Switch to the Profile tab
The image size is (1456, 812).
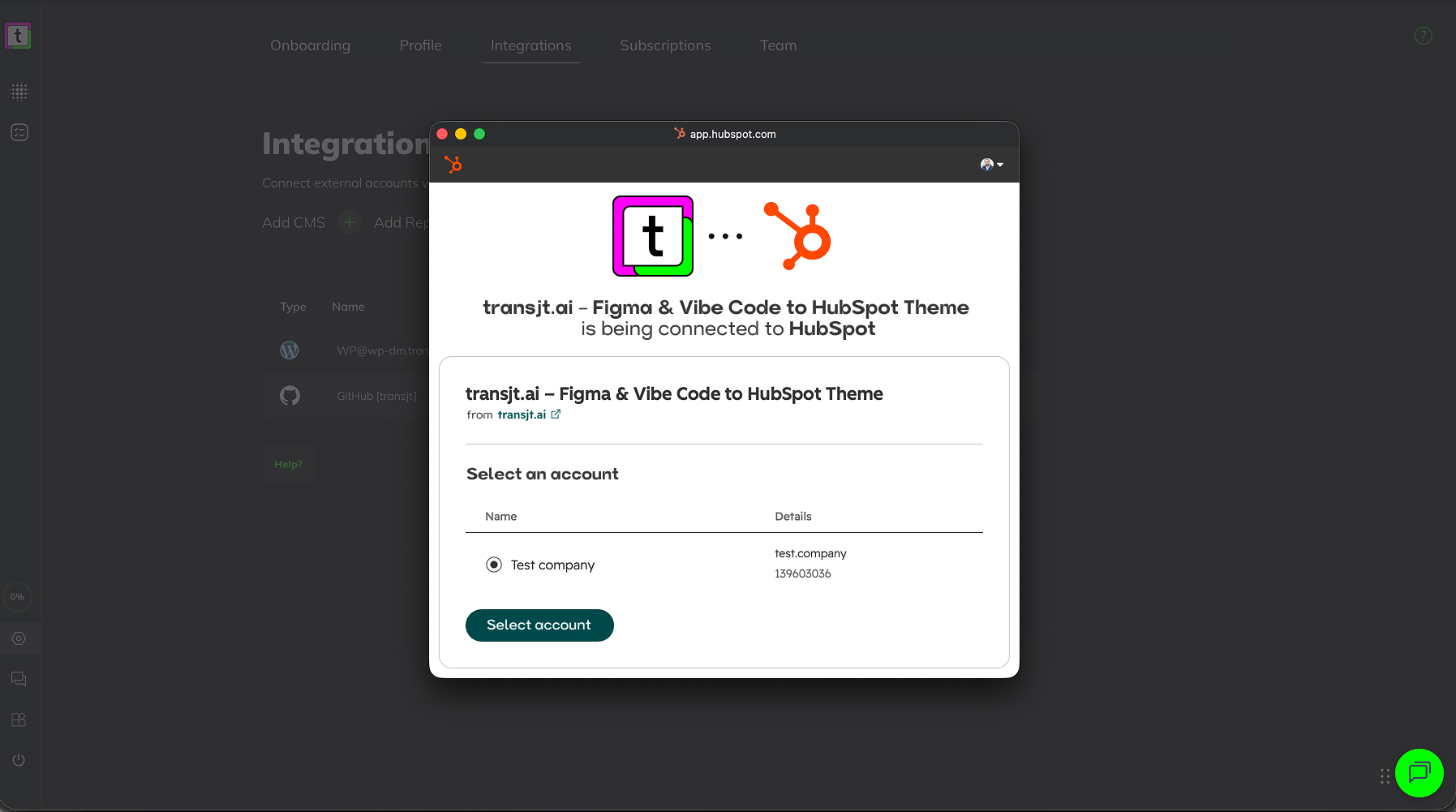pyautogui.click(x=421, y=45)
